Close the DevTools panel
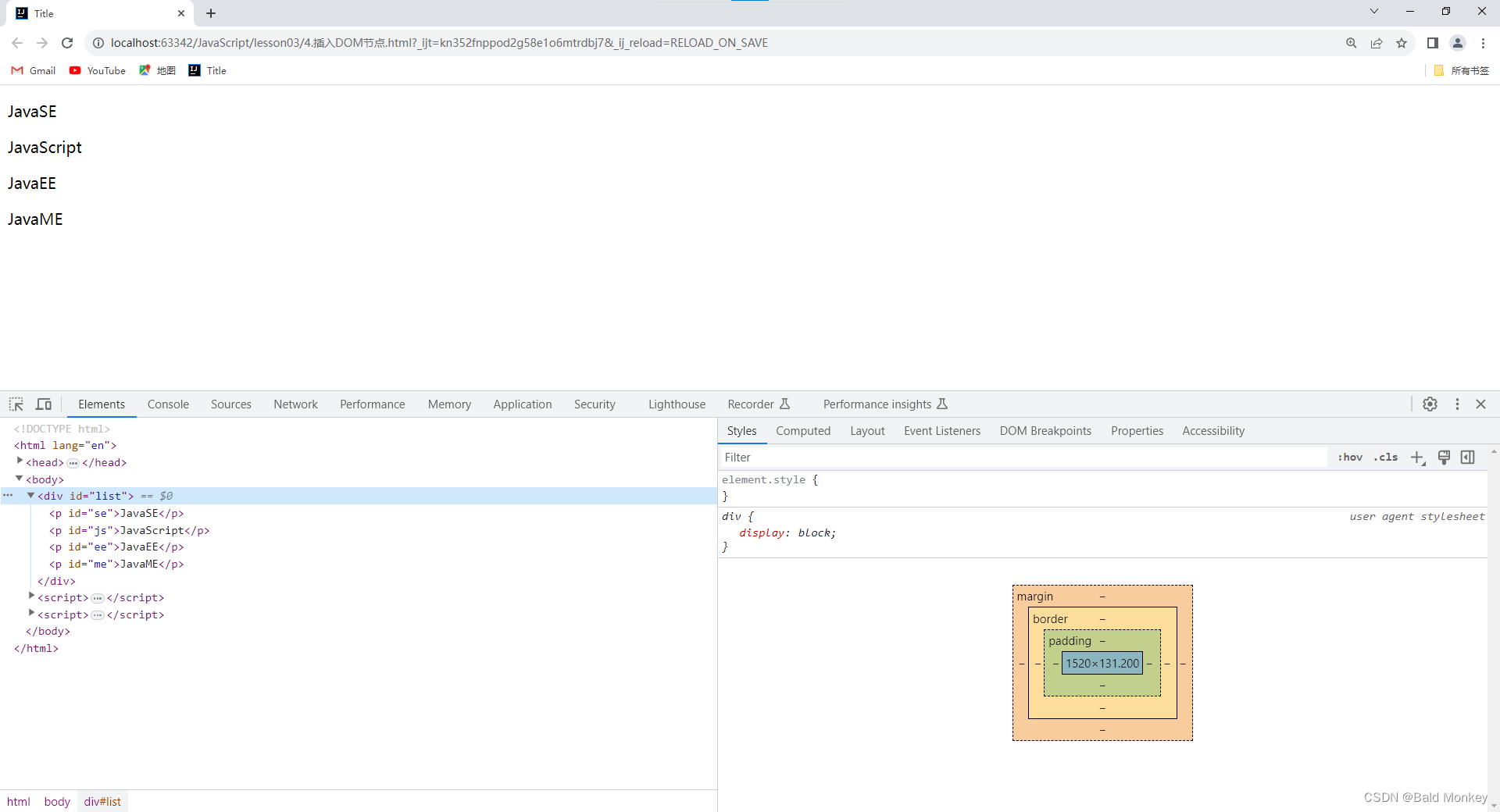Screen dimensions: 1500x812 [1480, 404]
